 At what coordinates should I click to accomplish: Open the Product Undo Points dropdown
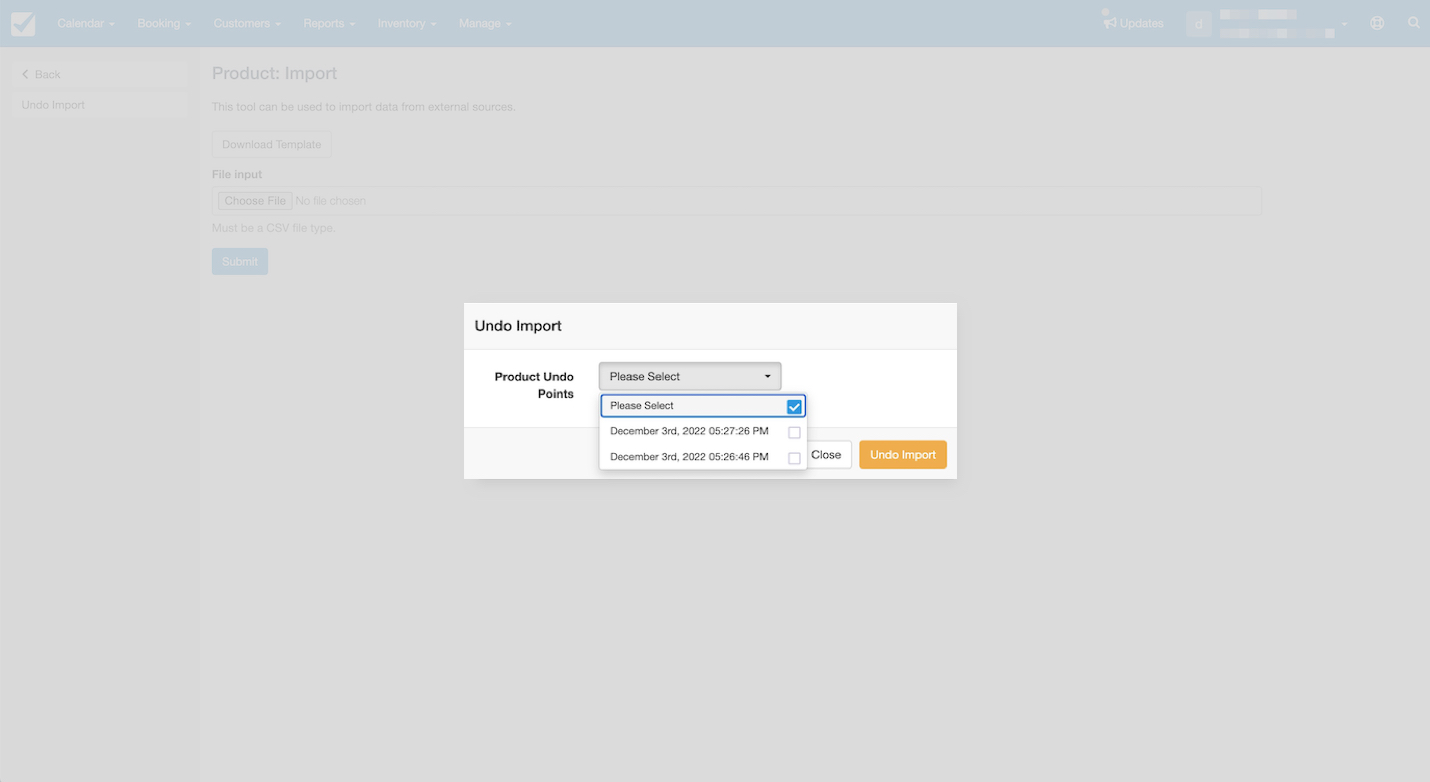tap(690, 376)
